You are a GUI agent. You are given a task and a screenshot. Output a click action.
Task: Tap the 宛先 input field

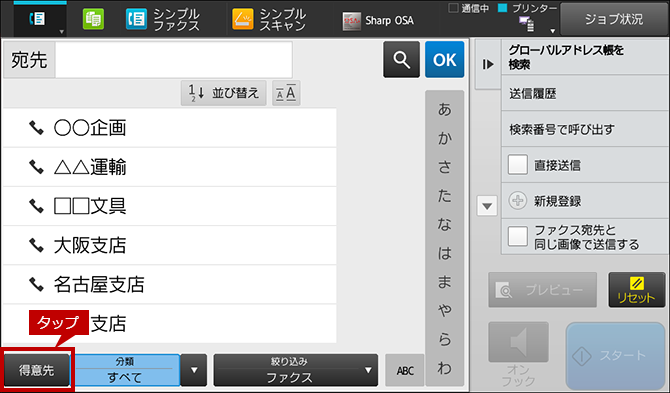click(x=174, y=60)
